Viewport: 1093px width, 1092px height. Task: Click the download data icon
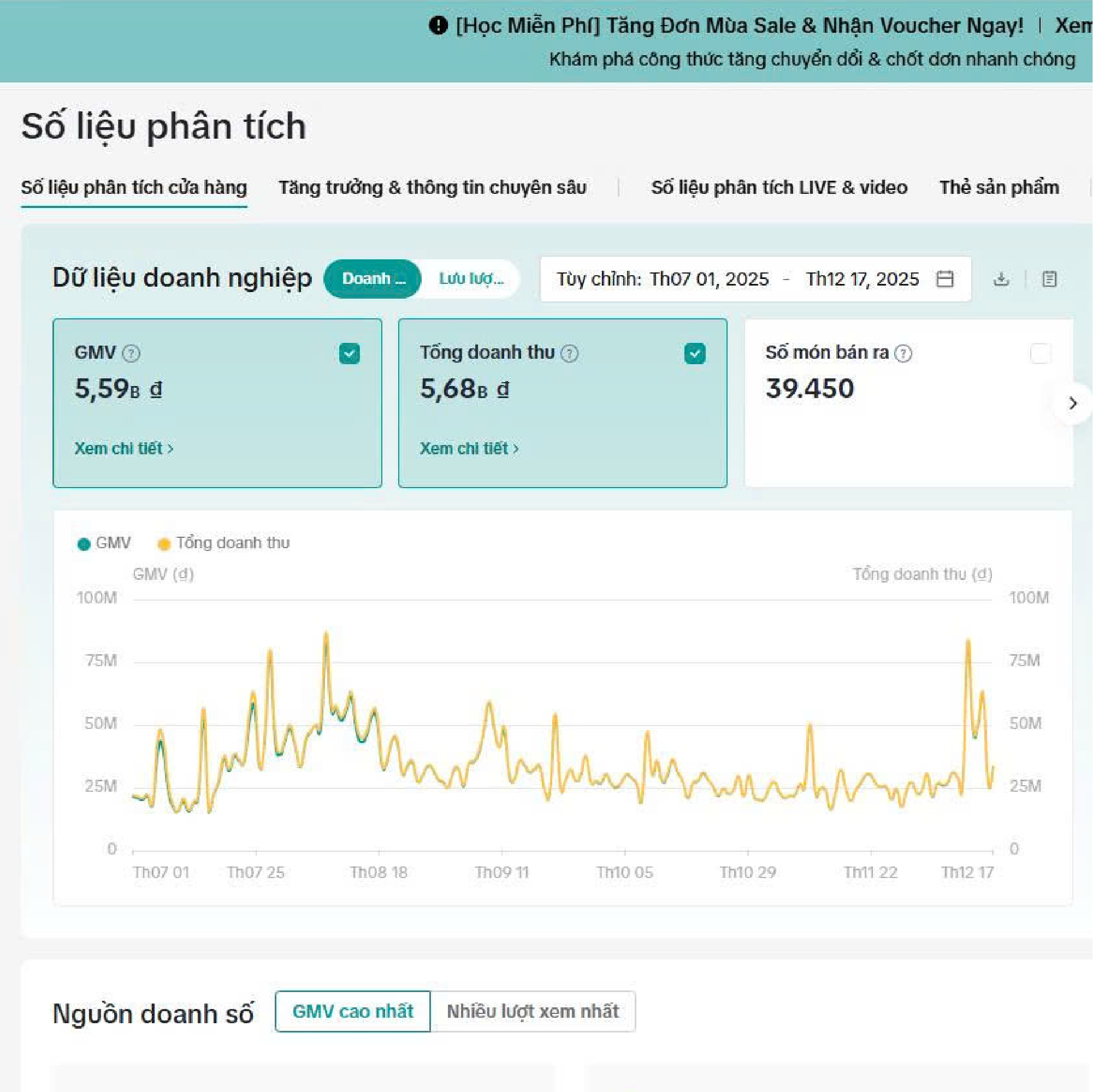coord(1001,279)
